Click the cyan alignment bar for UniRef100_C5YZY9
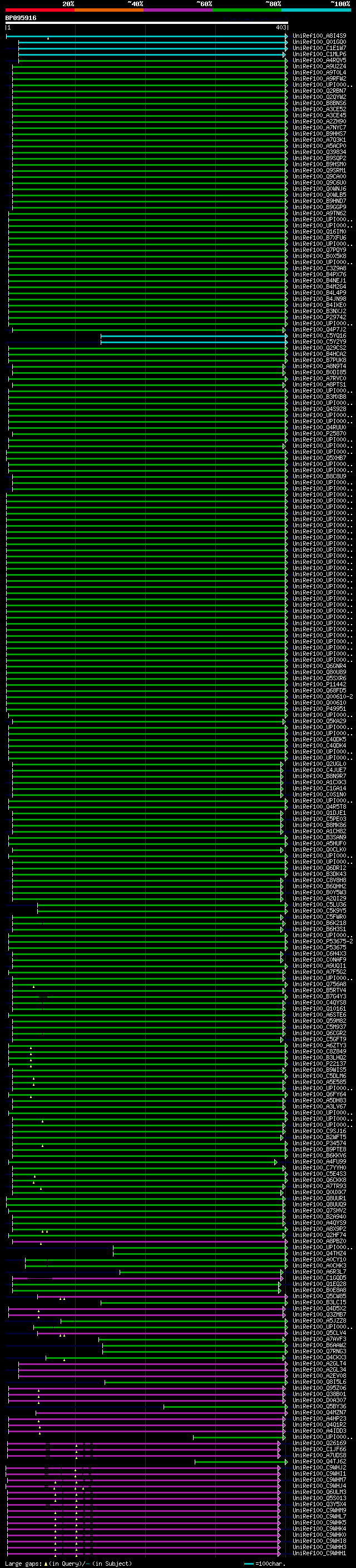Viewport: 356px width, 1568px height. tap(194, 342)
